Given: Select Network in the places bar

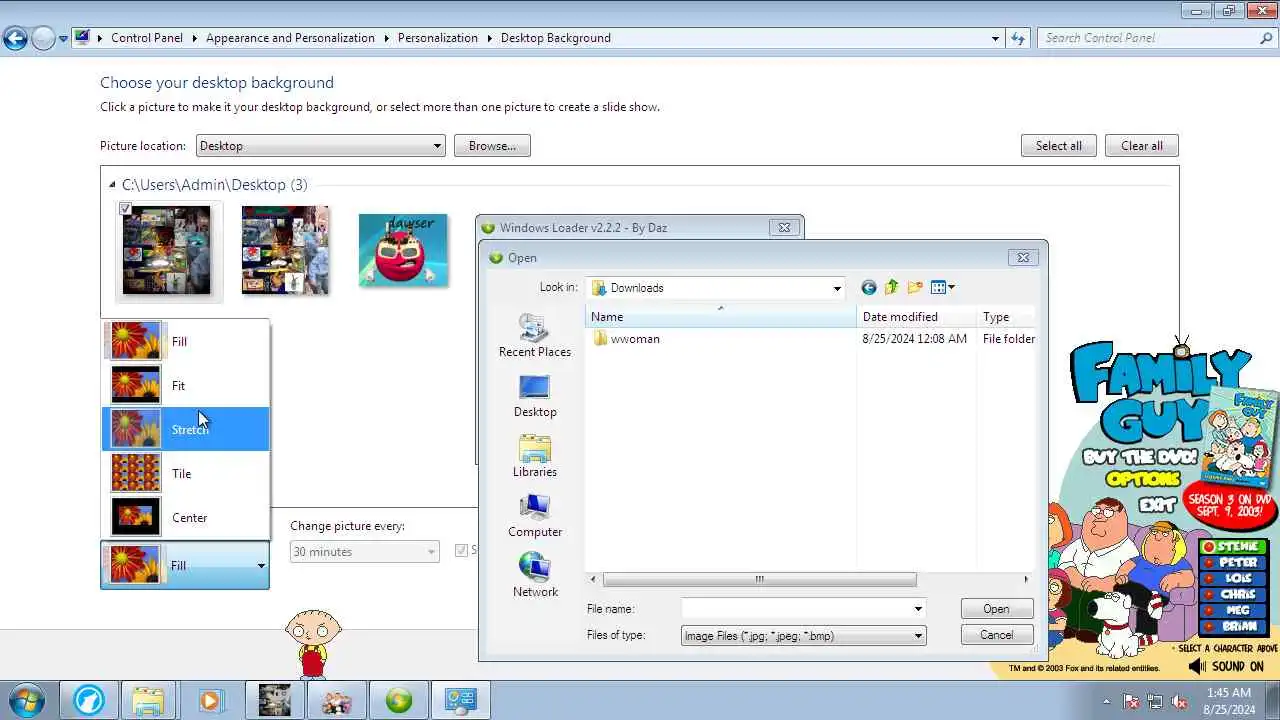Looking at the screenshot, I should [x=535, y=576].
